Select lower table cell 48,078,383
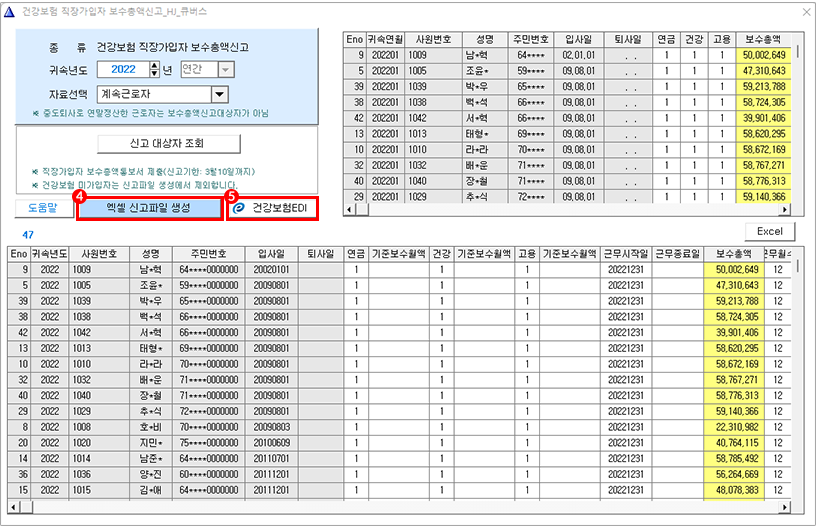The width and height of the screenshot is (816, 528). (x=733, y=490)
